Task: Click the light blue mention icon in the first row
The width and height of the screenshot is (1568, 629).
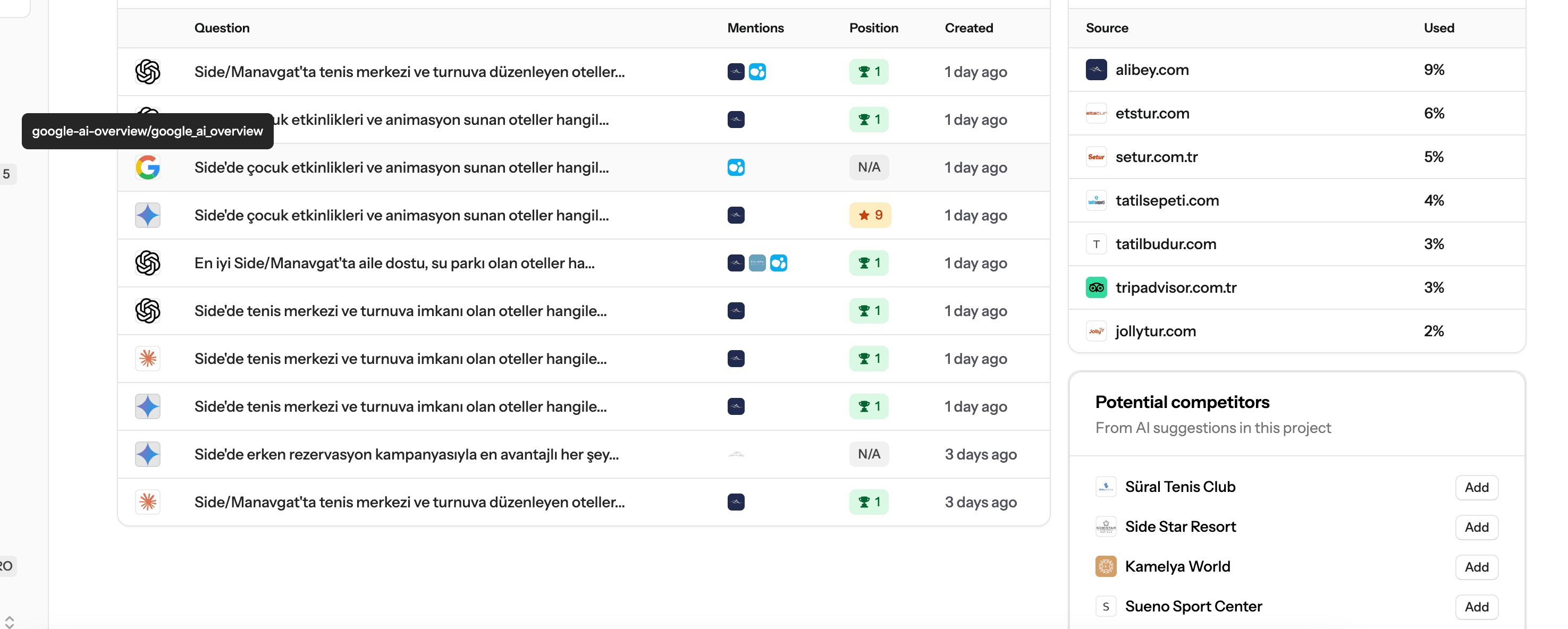Action: [757, 72]
